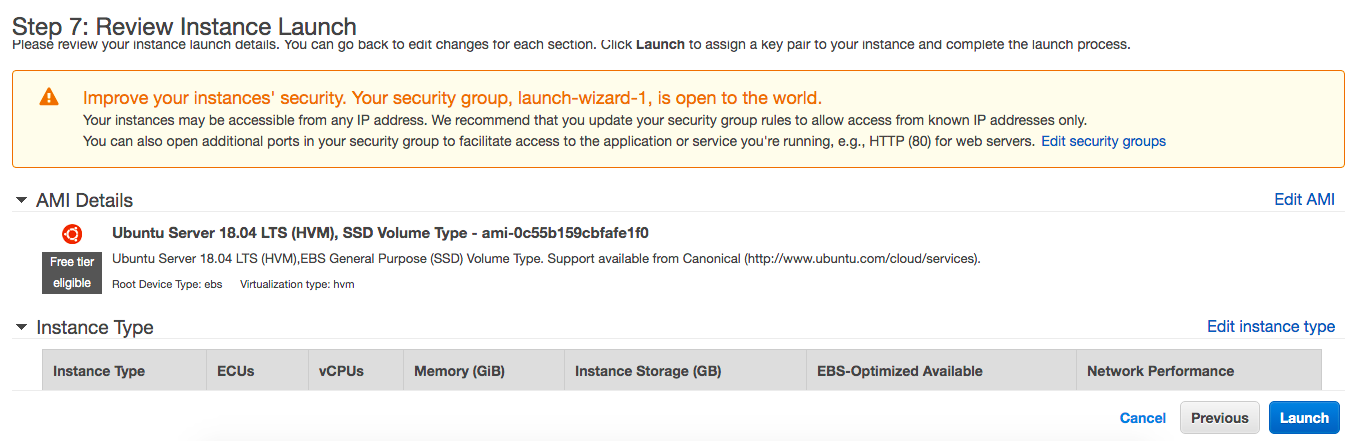This screenshot has width=1353, height=441.
Task: Click the Network Performance column header
Action: [1160, 371]
